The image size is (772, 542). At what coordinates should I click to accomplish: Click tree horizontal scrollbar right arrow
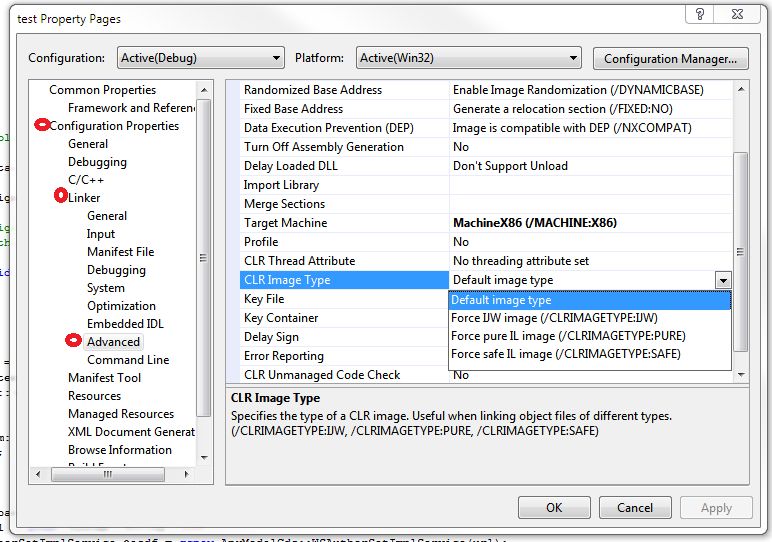(186, 474)
